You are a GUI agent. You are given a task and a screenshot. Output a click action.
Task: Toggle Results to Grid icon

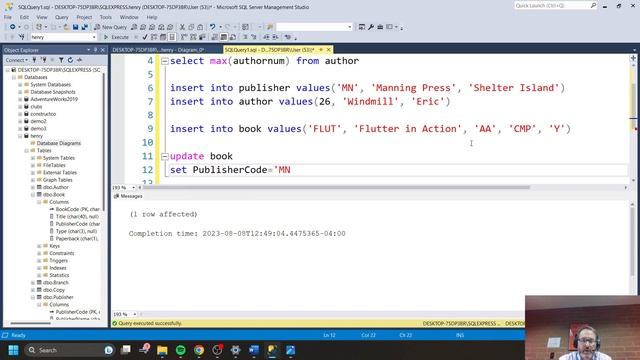(x=224, y=37)
